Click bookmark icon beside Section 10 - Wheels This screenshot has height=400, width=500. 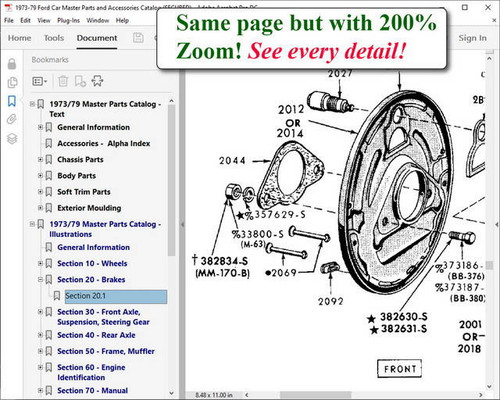[49, 263]
